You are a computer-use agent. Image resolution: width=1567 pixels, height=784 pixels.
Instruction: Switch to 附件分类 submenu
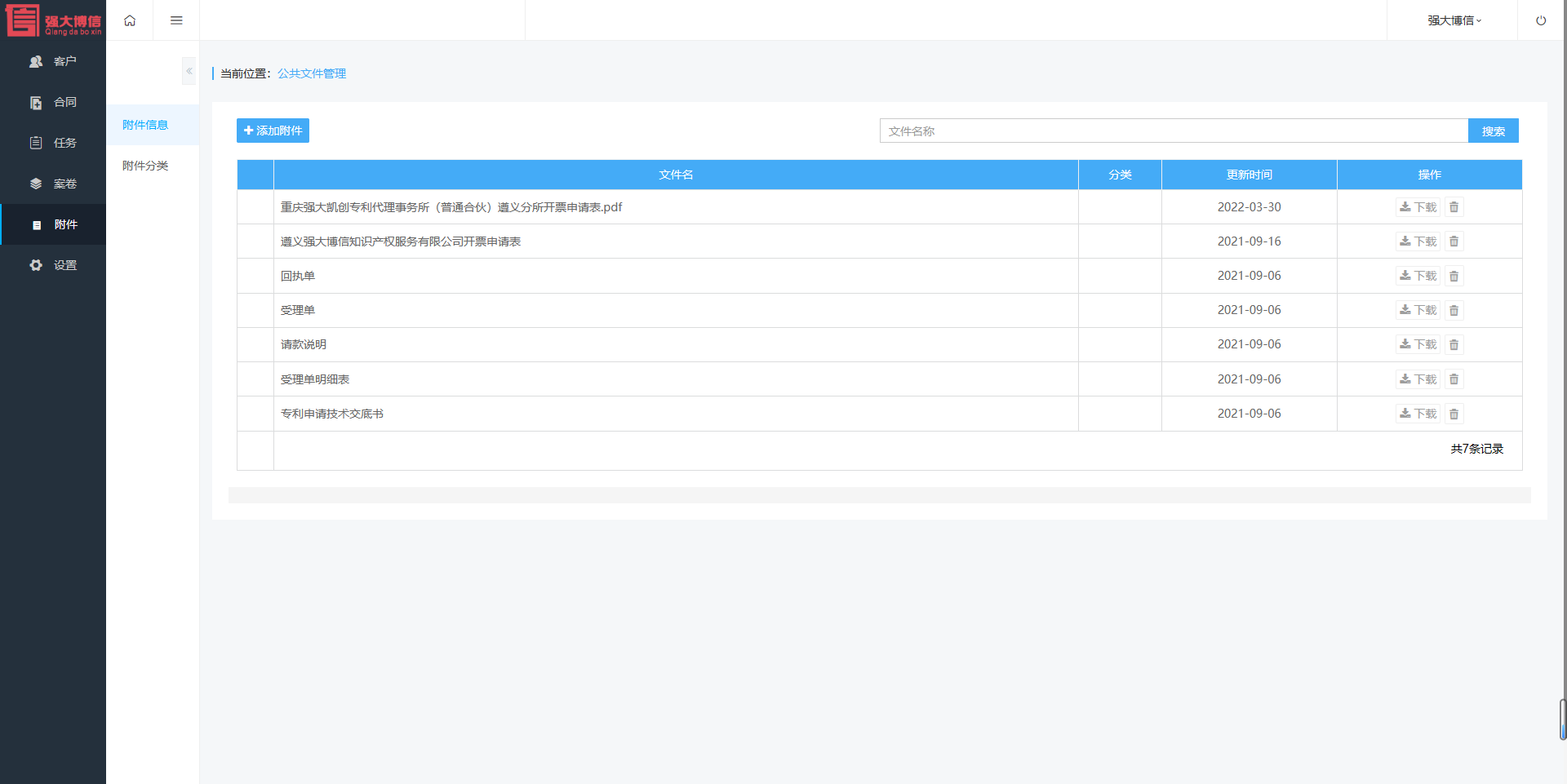[153, 166]
